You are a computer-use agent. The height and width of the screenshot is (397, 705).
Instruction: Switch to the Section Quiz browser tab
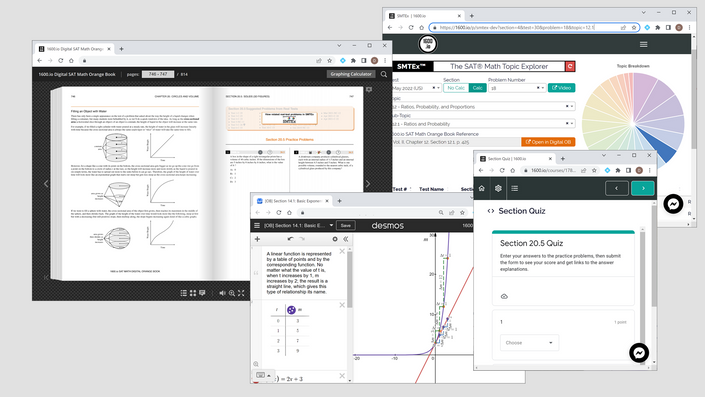click(x=515, y=159)
